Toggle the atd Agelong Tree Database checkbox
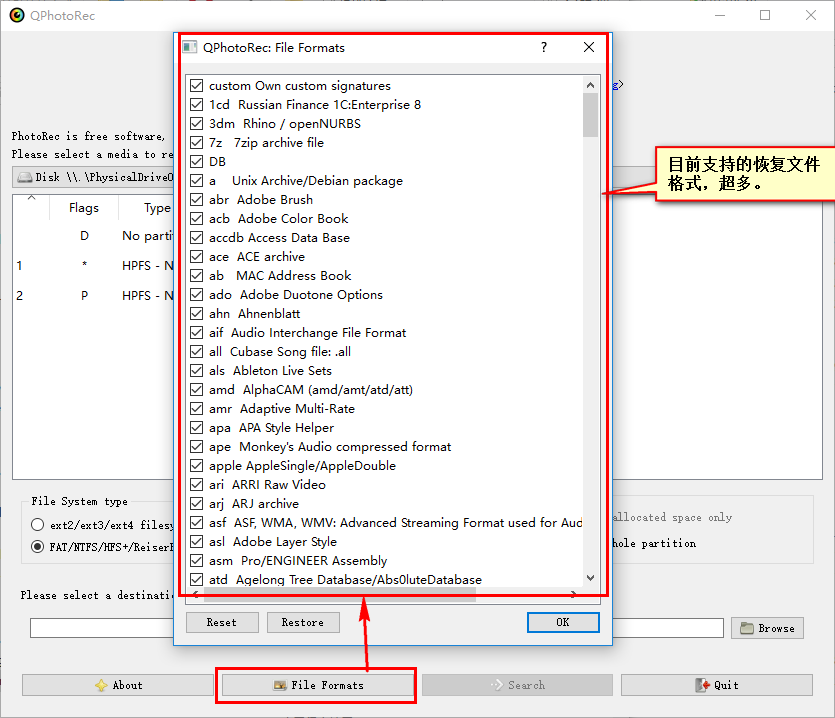The image size is (835, 718). [197, 580]
